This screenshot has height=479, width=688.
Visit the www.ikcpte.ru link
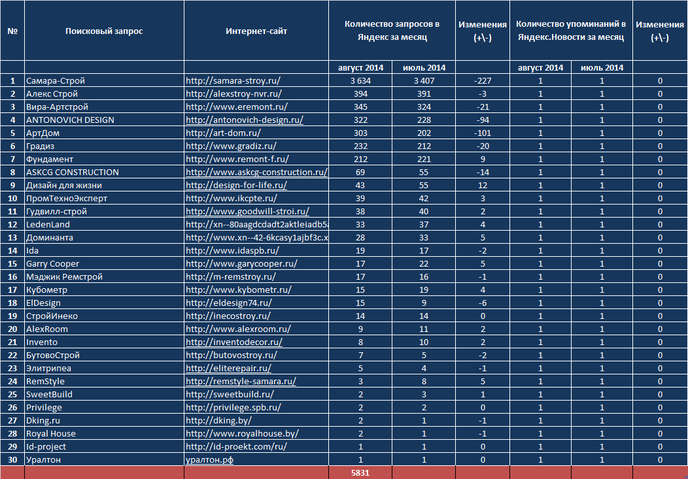232,198
